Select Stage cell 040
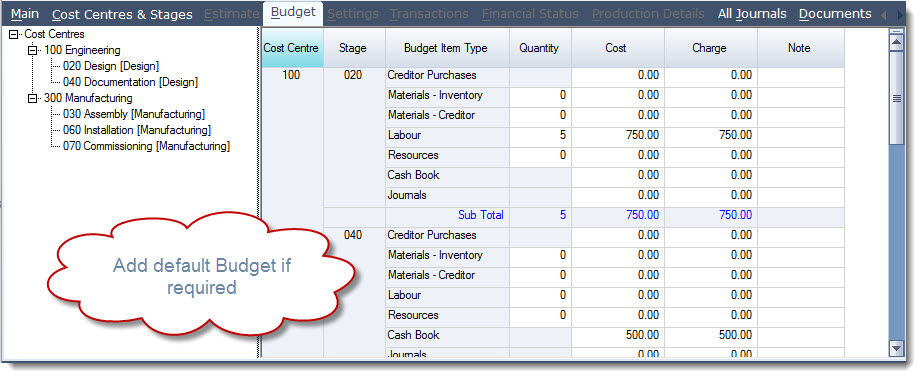921x378 pixels. [353, 235]
